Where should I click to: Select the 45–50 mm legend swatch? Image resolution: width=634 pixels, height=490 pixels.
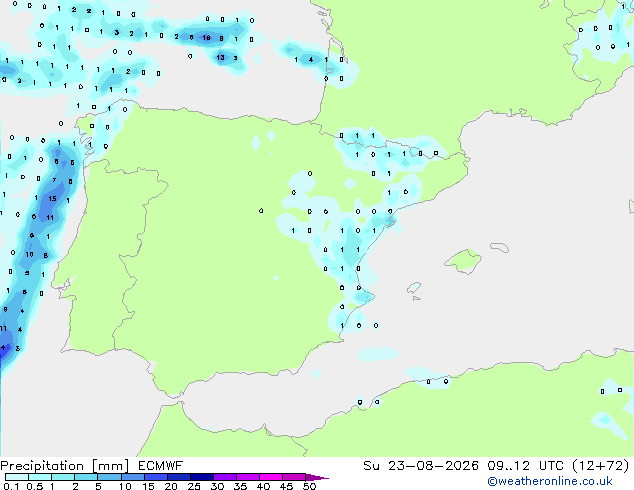tap(294, 477)
